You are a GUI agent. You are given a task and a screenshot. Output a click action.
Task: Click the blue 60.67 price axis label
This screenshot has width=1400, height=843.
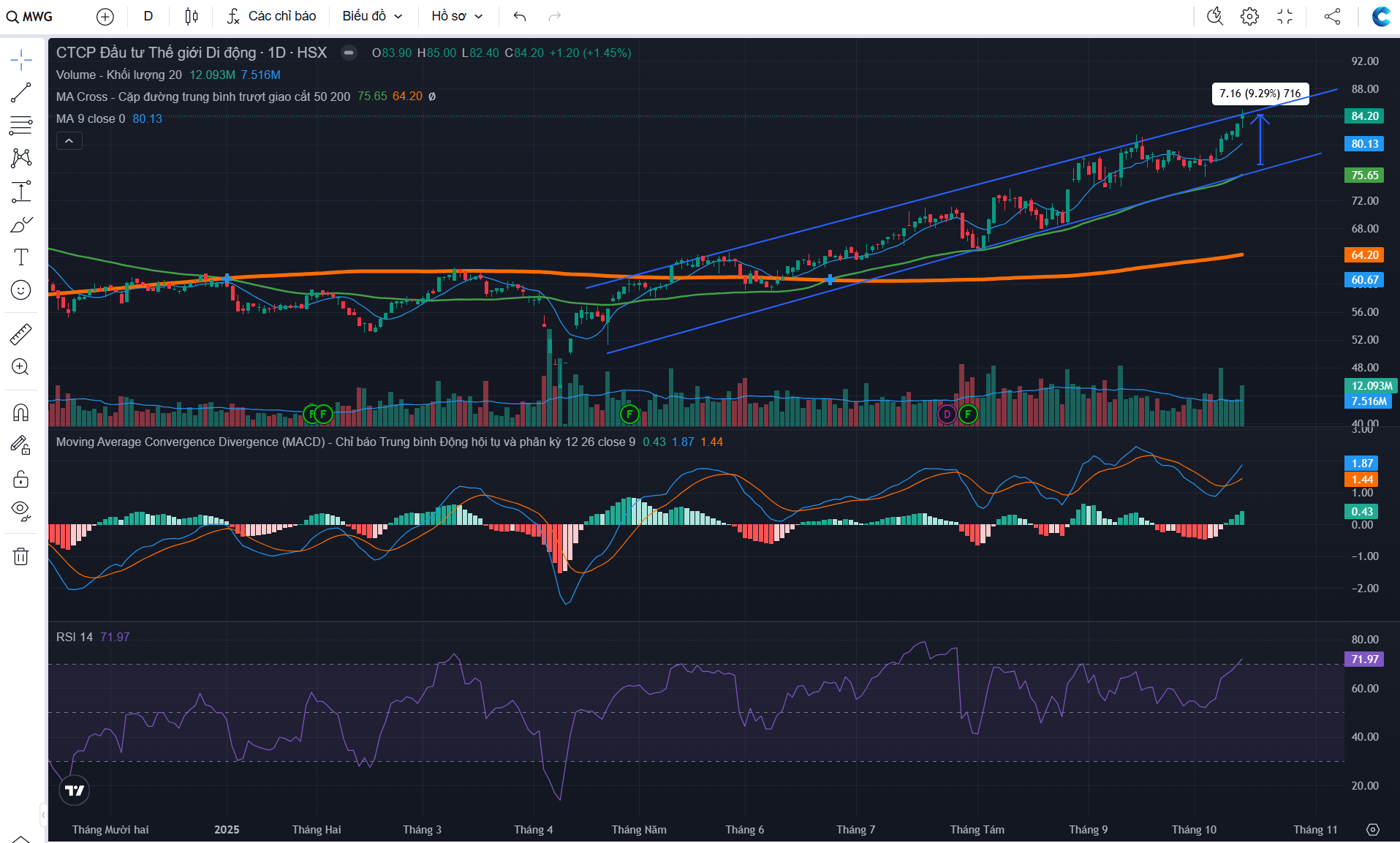(1364, 280)
